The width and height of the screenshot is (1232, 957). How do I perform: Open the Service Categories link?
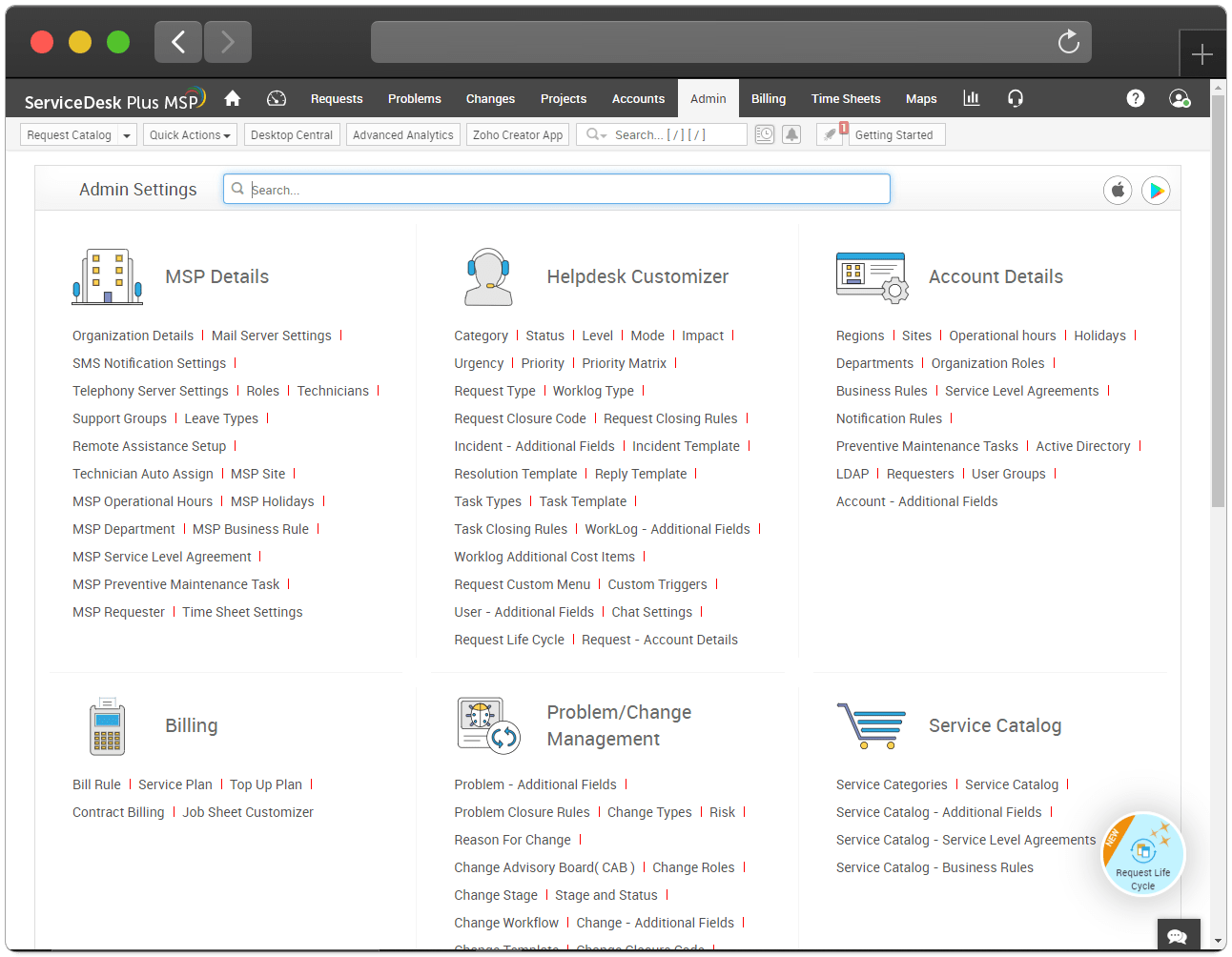point(892,784)
